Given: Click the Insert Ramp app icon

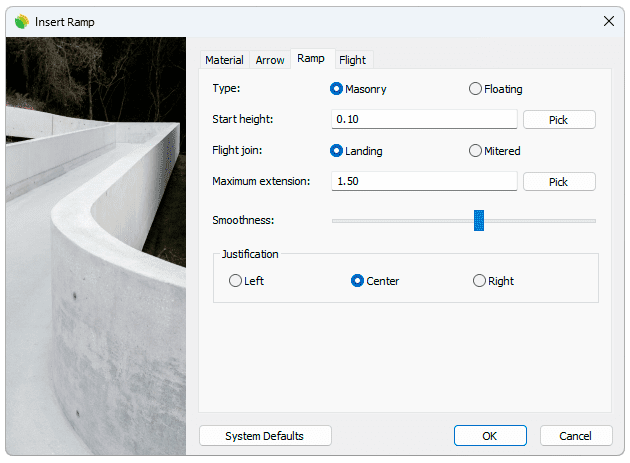Looking at the screenshot, I should [20, 20].
